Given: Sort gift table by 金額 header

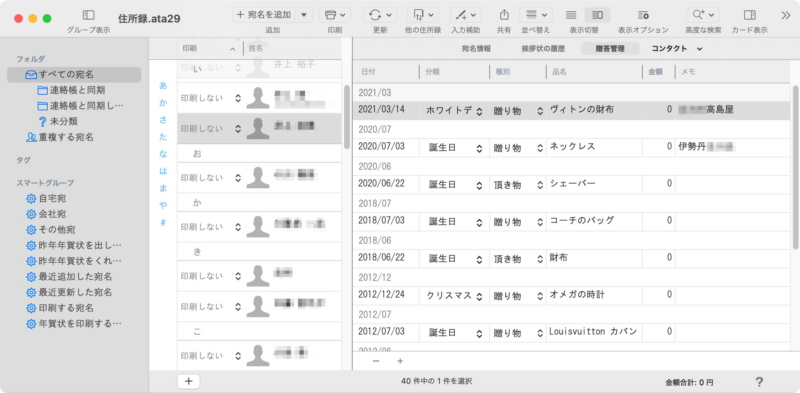Looking at the screenshot, I should pos(658,72).
